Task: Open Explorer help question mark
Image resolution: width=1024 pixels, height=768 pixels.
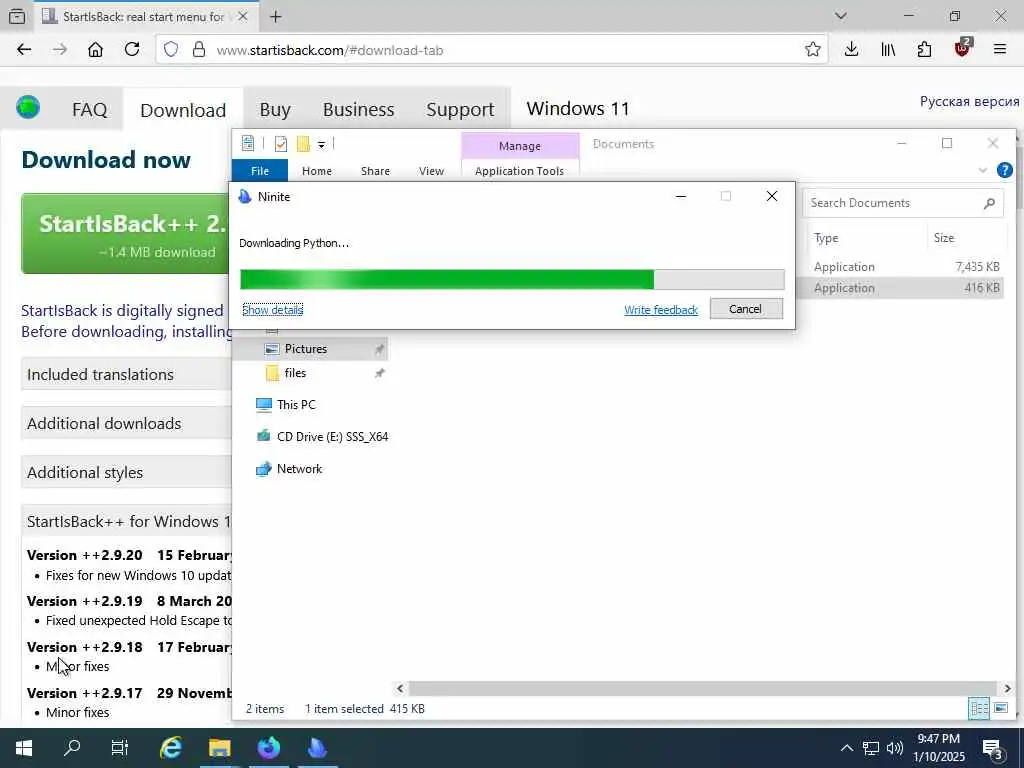Action: click(1004, 170)
